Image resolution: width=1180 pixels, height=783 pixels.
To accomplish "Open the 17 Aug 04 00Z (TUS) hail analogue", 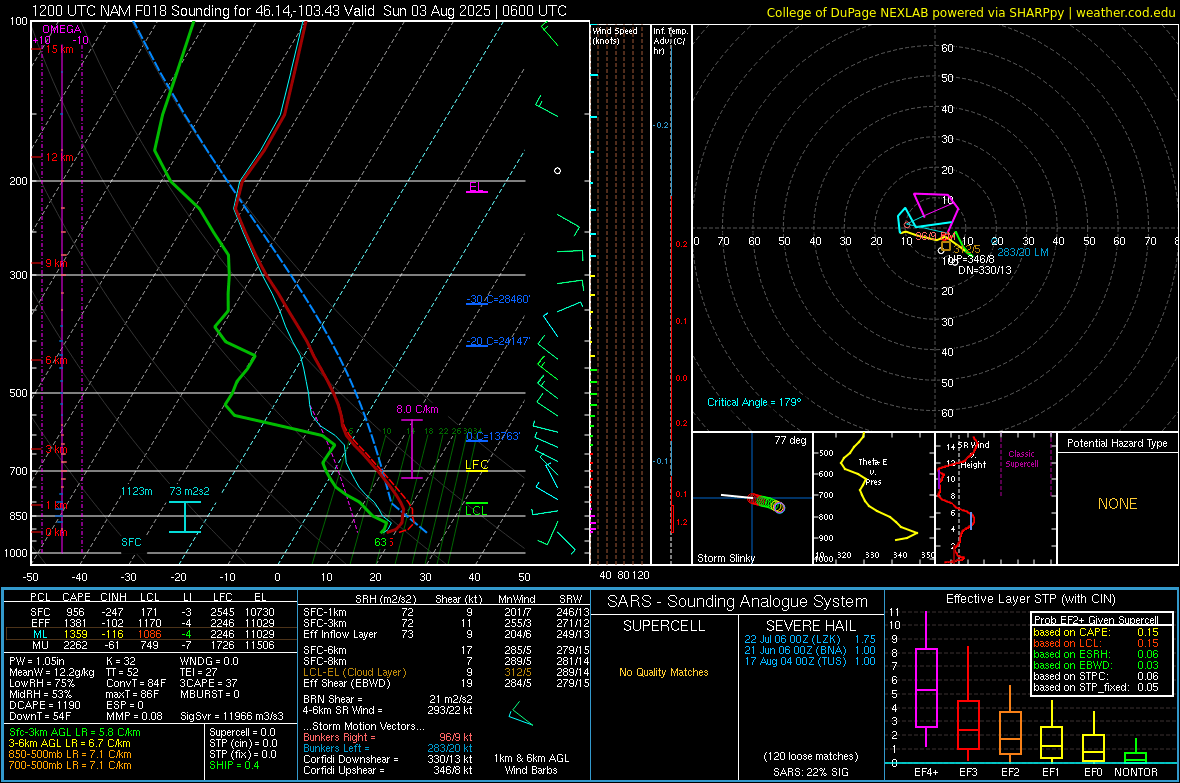I will click(x=810, y=661).
